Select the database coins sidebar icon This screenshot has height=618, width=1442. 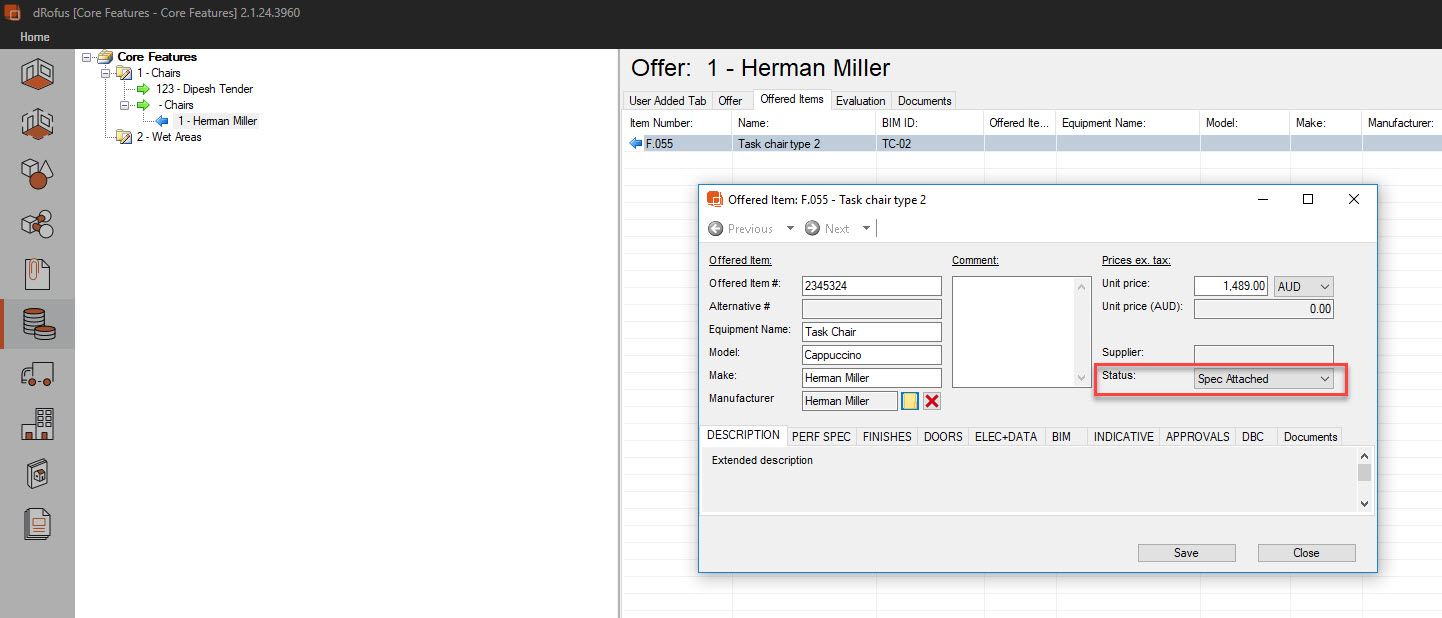(x=37, y=324)
